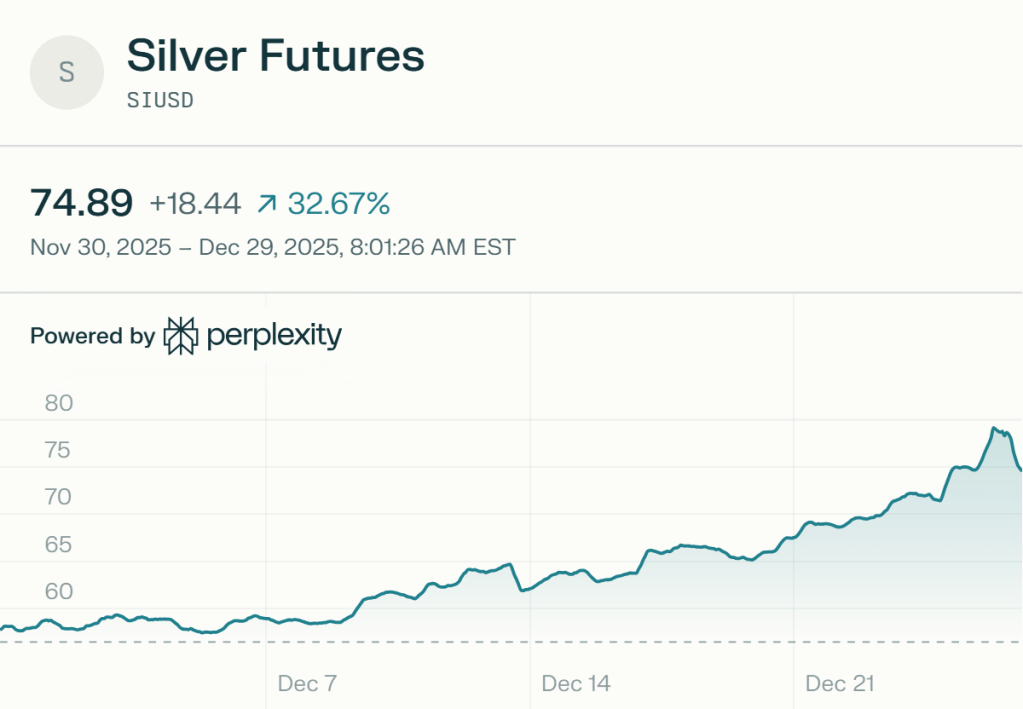Click the chart's peak price point

coord(994,428)
